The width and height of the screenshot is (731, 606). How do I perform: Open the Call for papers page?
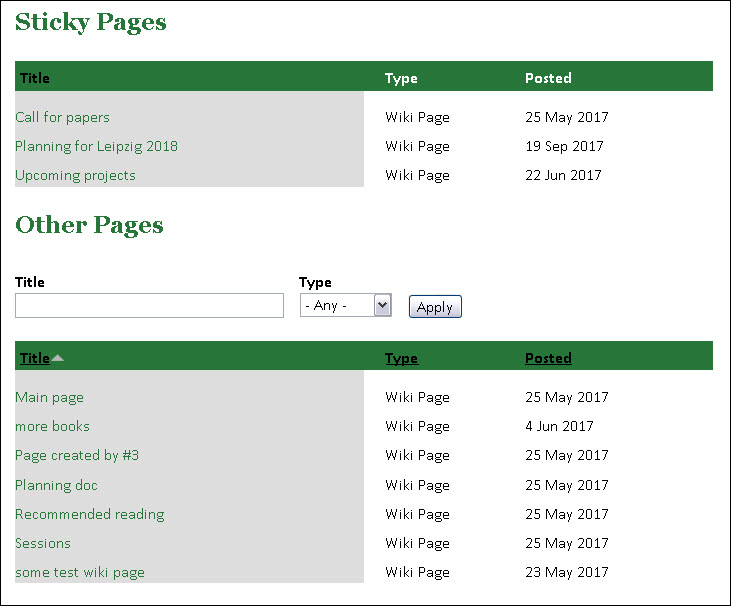point(62,117)
